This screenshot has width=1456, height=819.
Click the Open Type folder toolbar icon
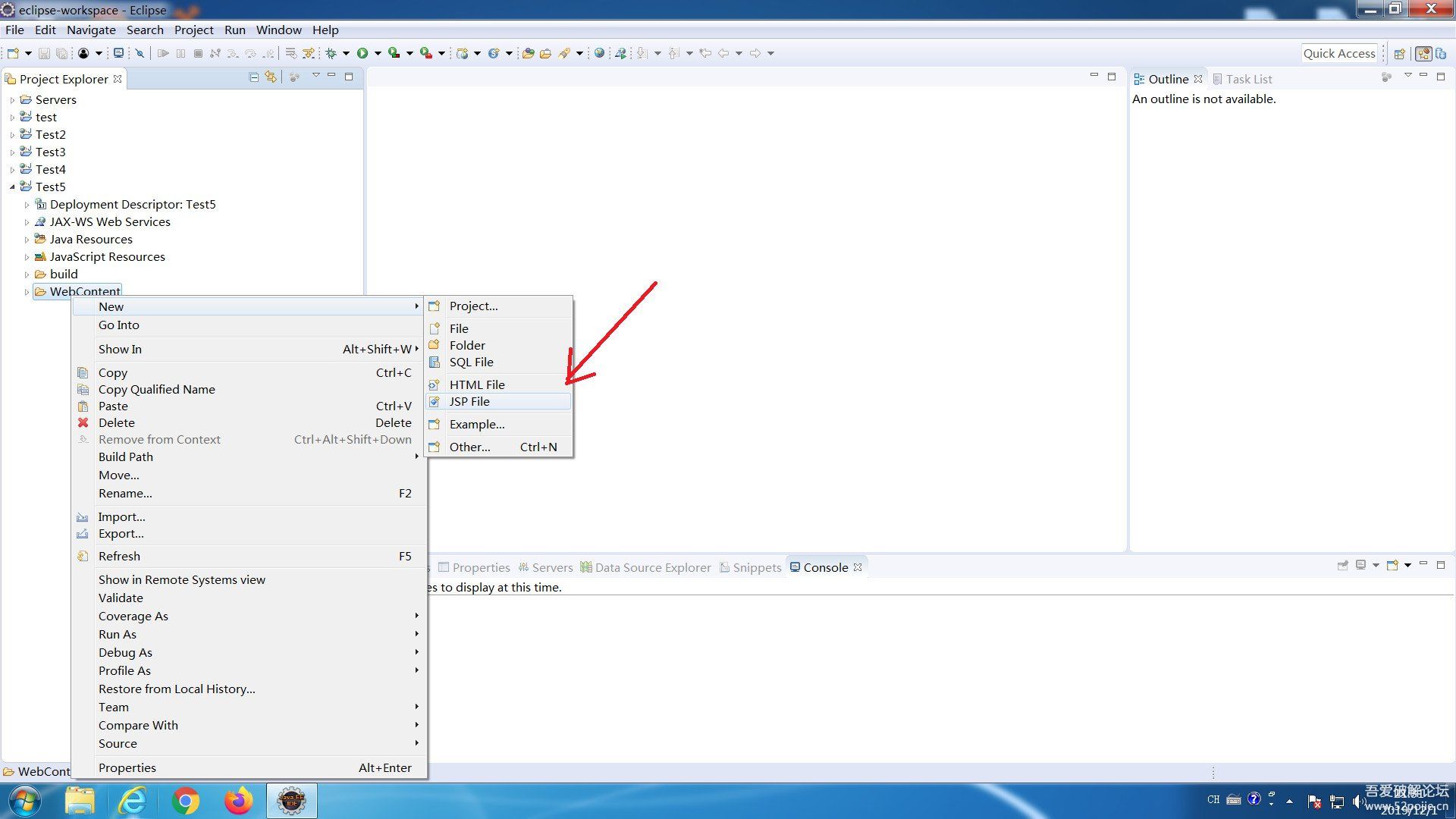tap(528, 53)
